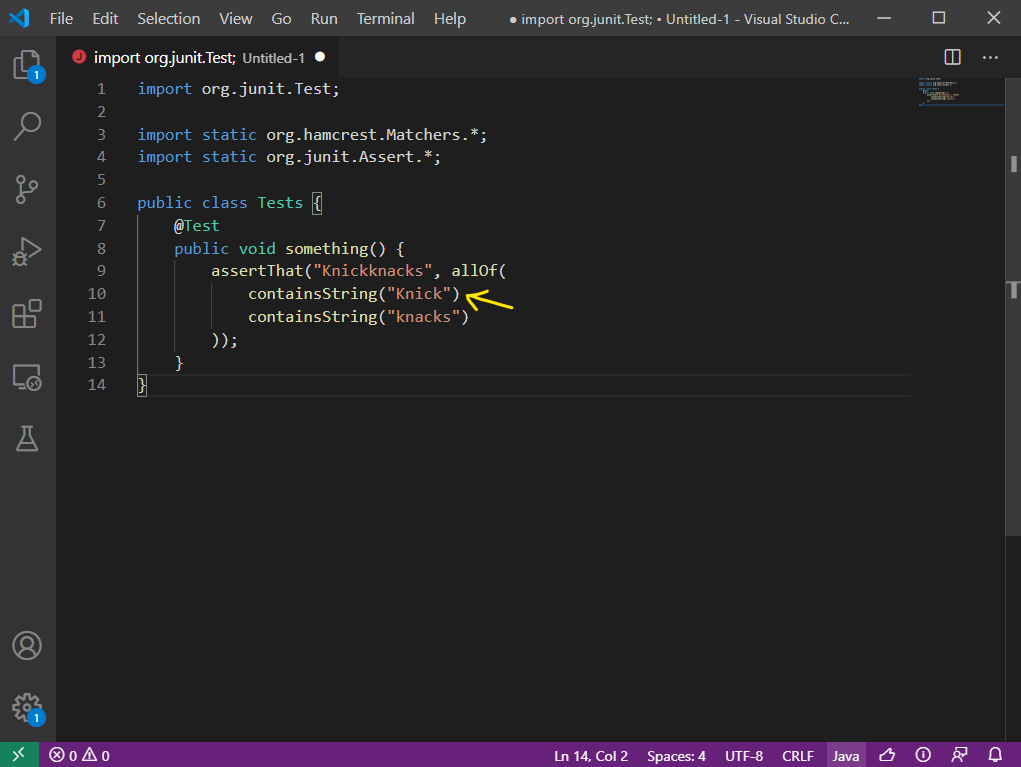Change the line ending CRLF setting
This screenshot has width=1021, height=767.
[797, 755]
